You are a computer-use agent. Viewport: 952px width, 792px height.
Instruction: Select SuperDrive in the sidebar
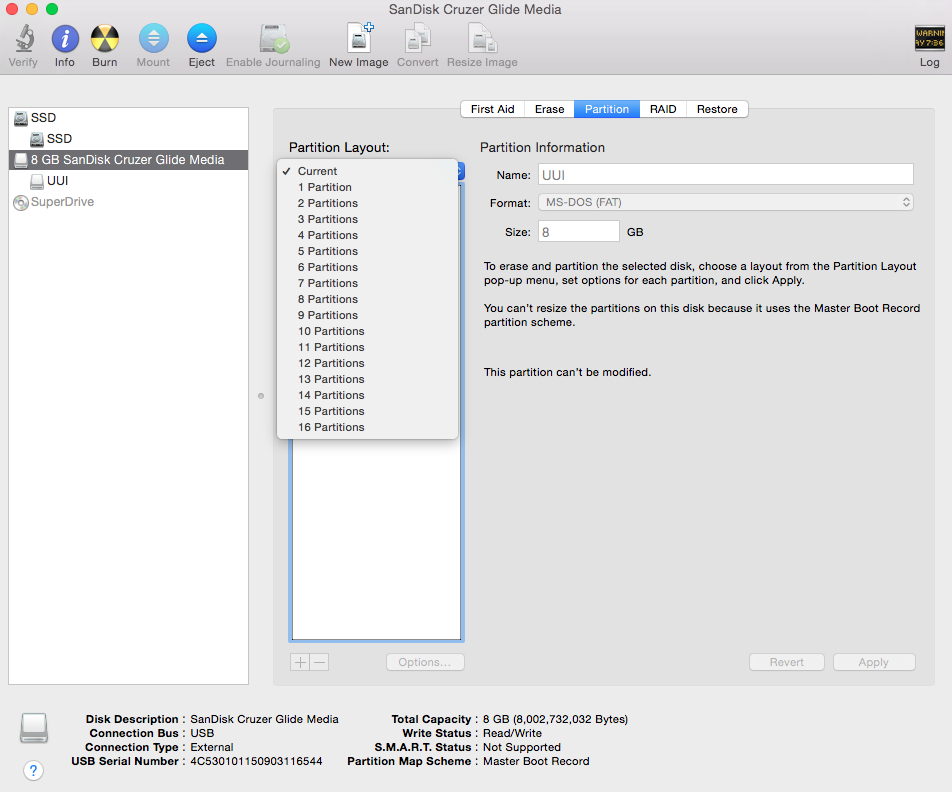tap(128, 202)
